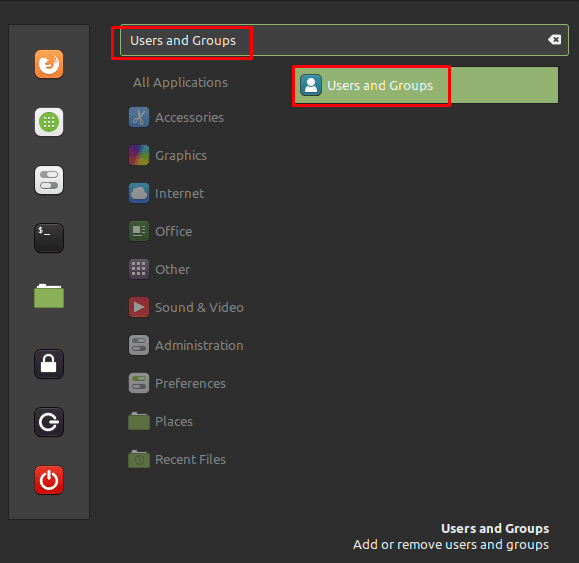Open the Office category
The height and width of the screenshot is (563, 579).
[161, 231]
